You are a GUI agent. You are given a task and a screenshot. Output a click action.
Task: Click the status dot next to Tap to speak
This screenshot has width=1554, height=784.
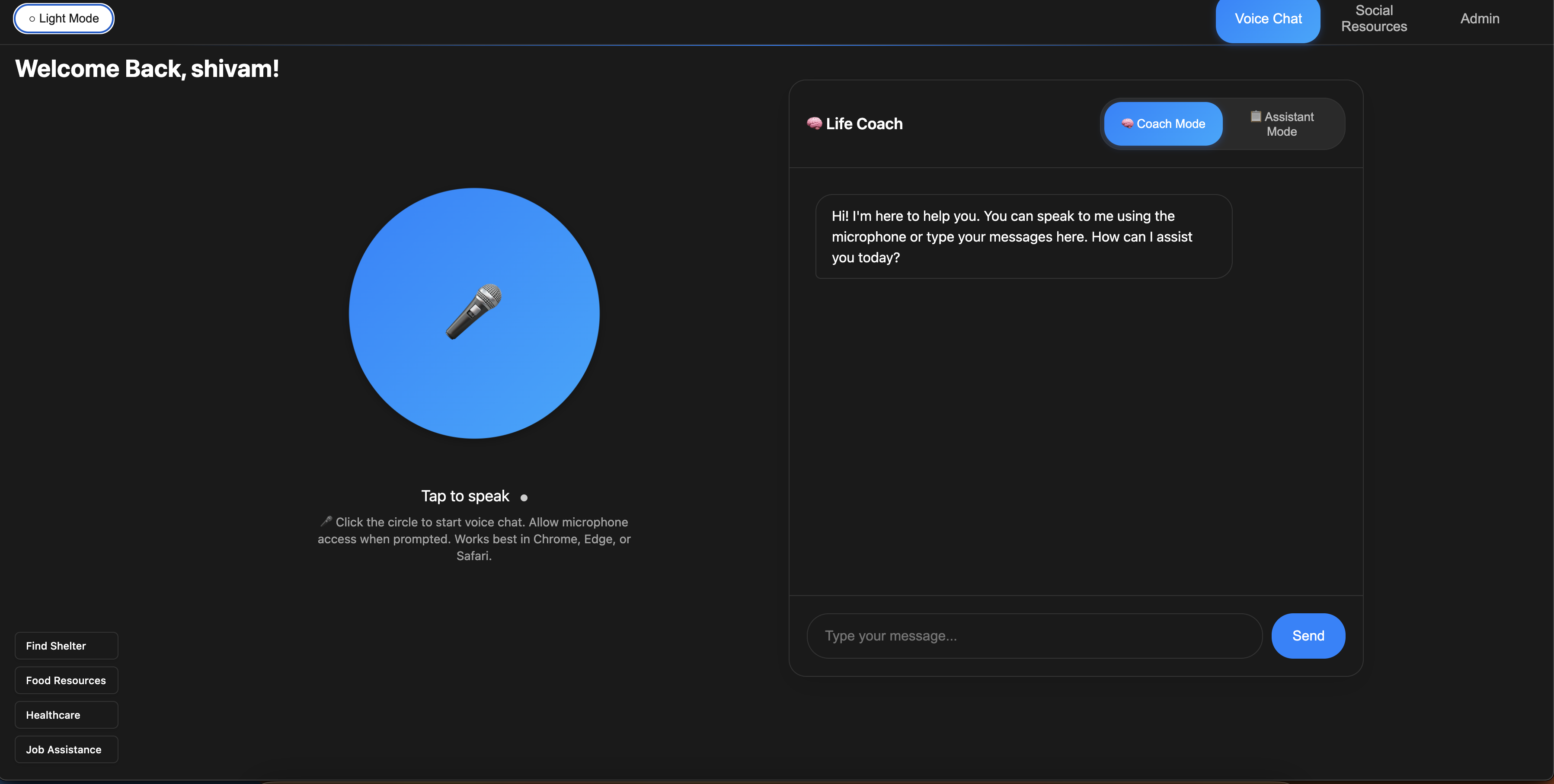(x=524, y=497)
